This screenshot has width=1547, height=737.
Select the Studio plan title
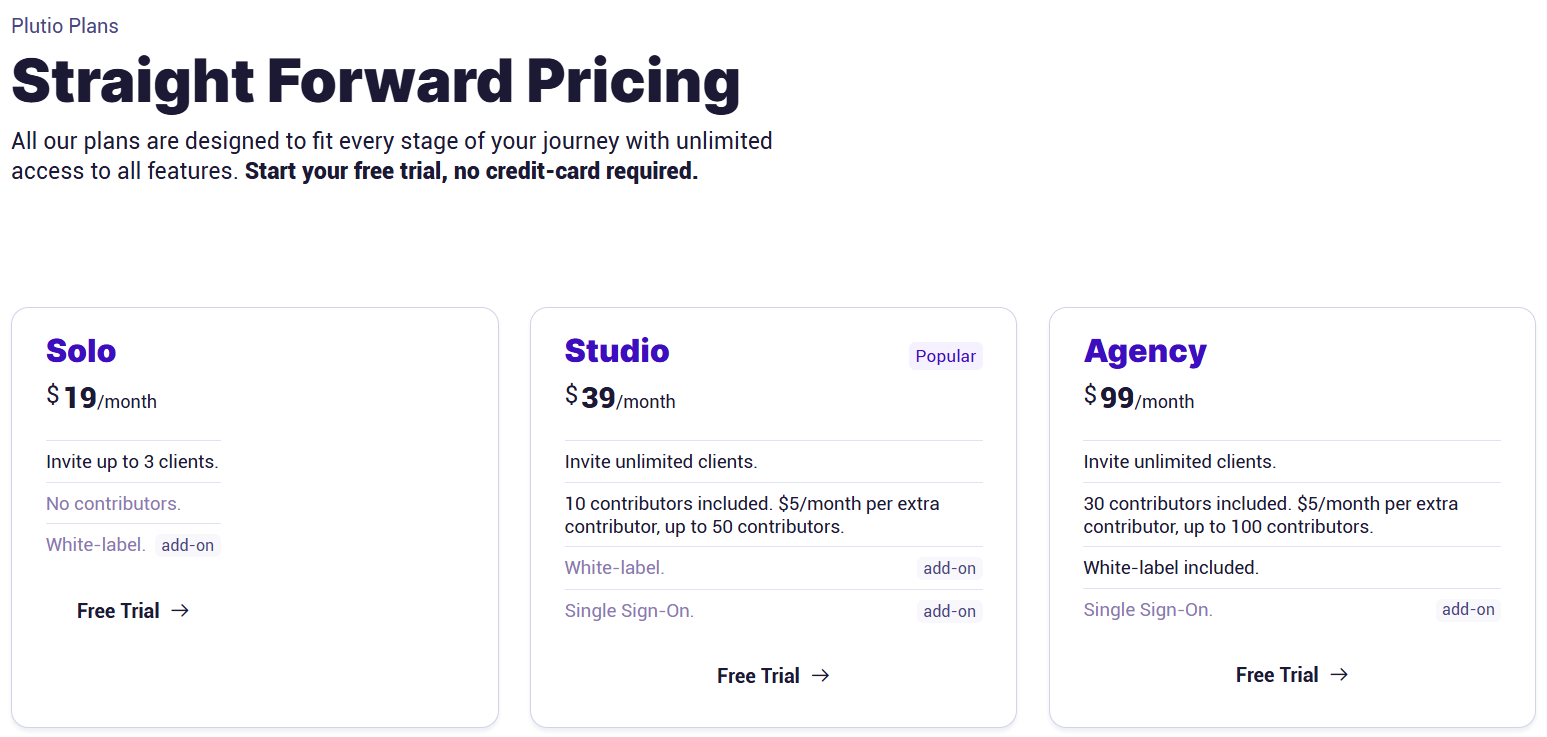tap(617, 351)
